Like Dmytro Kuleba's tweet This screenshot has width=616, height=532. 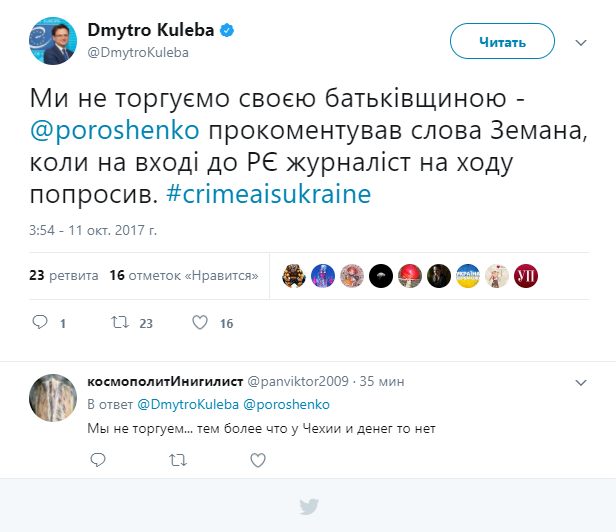point(199,323)
